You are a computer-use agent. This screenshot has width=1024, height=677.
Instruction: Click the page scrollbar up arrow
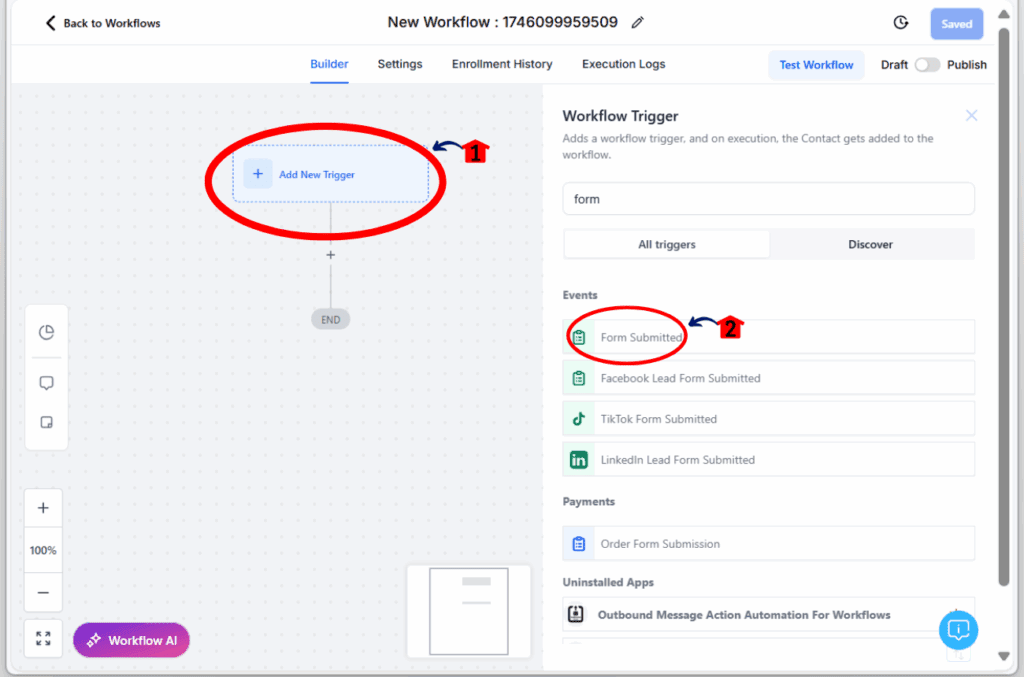tap(1004, 14)
